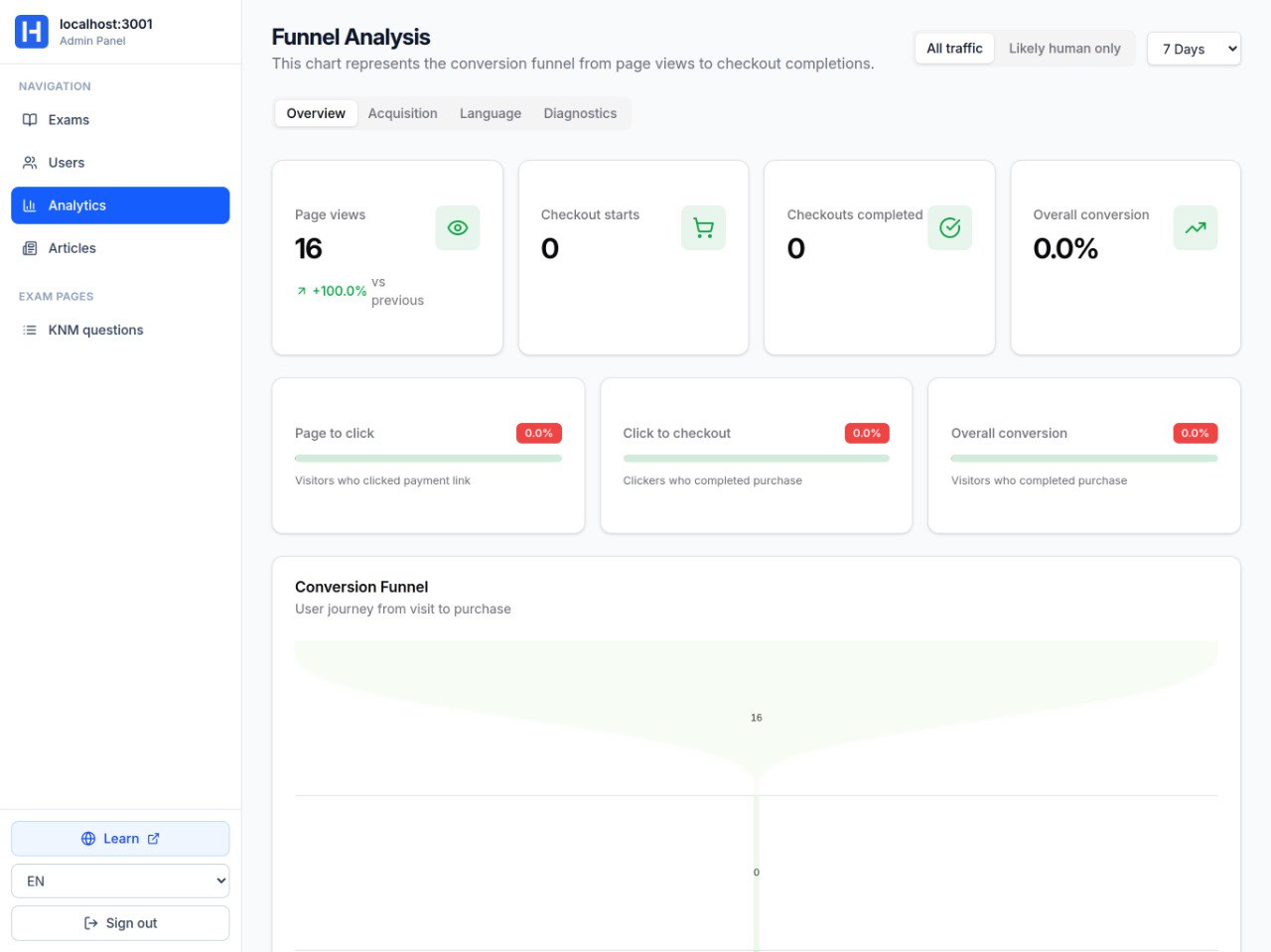1271x952 pixels.
Task: Click the trending-up arrow icon in Overall conversion
Action: coord(1195,227)
